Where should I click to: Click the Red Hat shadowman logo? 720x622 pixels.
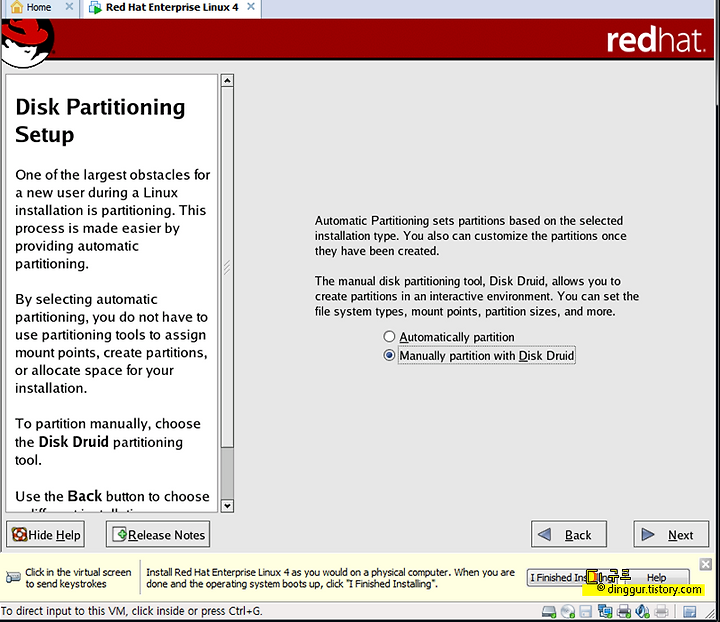(x=28, y=42)
